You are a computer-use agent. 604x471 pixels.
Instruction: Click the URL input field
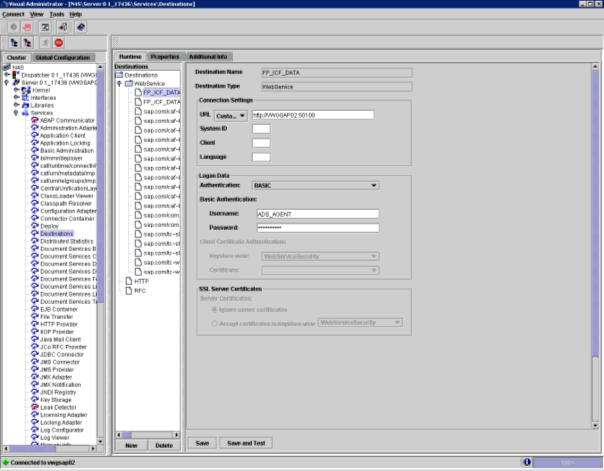point(313,115)
